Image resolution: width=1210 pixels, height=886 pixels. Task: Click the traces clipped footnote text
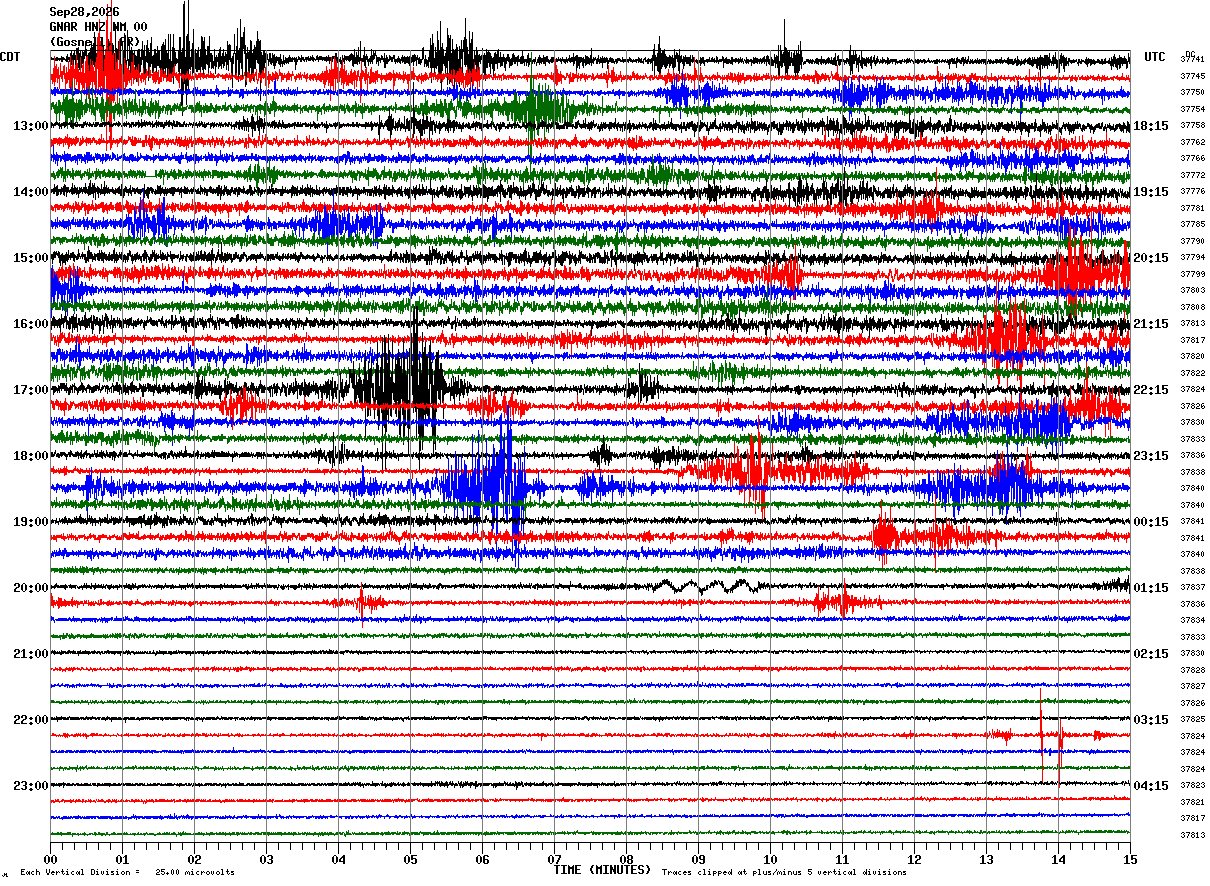coord(784,872)
